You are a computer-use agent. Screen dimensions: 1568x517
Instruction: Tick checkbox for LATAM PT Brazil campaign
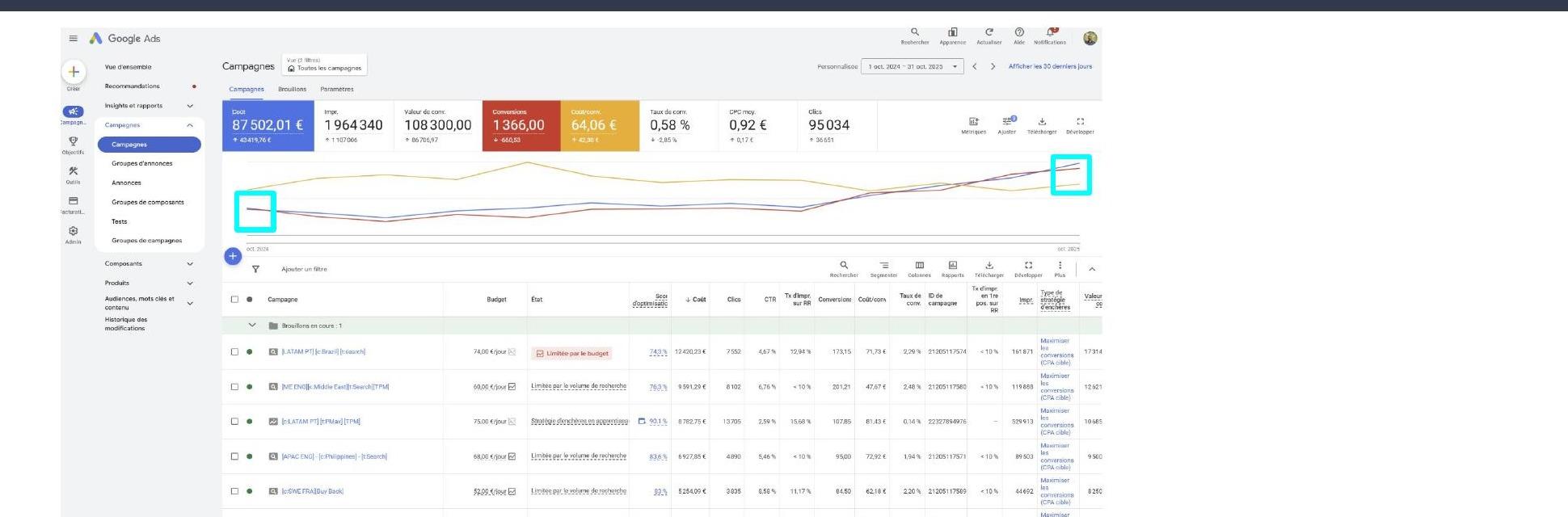pos(235,351)
